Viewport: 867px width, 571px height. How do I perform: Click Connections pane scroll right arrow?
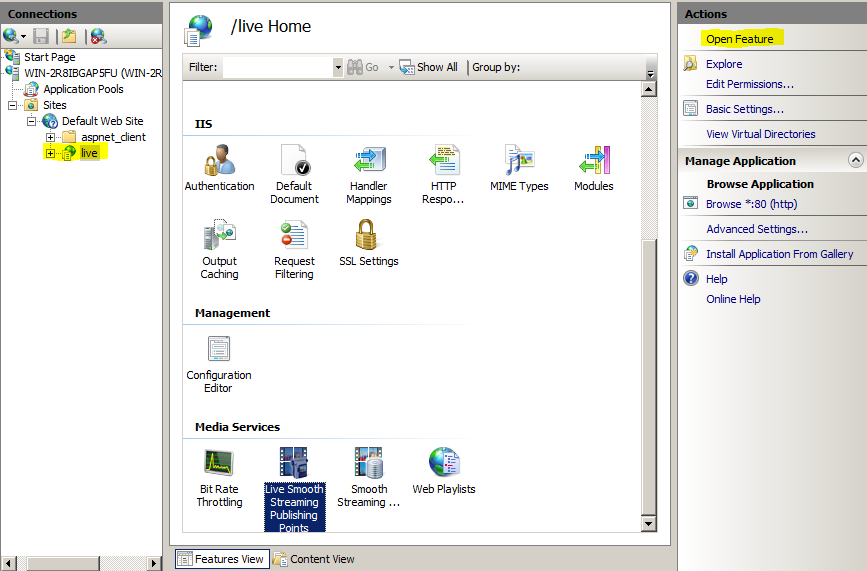[154, 563]
